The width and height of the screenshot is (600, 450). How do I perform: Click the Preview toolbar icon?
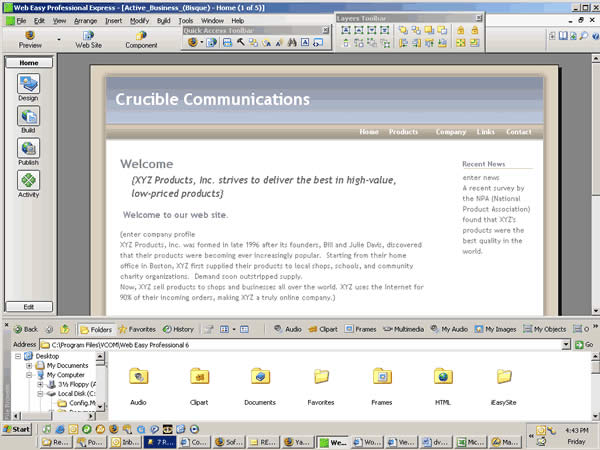[x=30, y=35]
